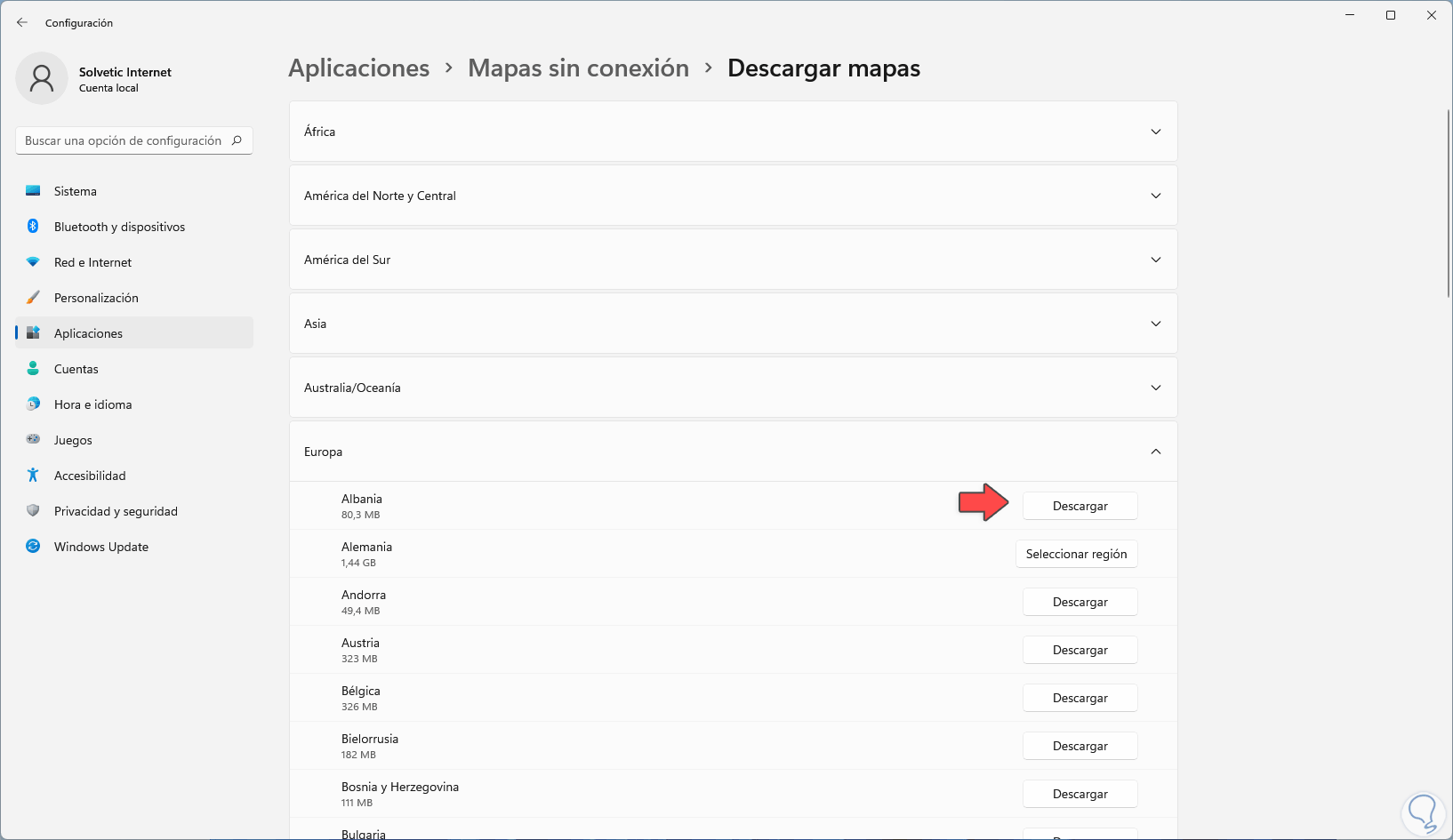Navigate to Mapas sin conexión breadcrumb
This screenshot has height=840, width=1453.
click(x=578, y=68)
